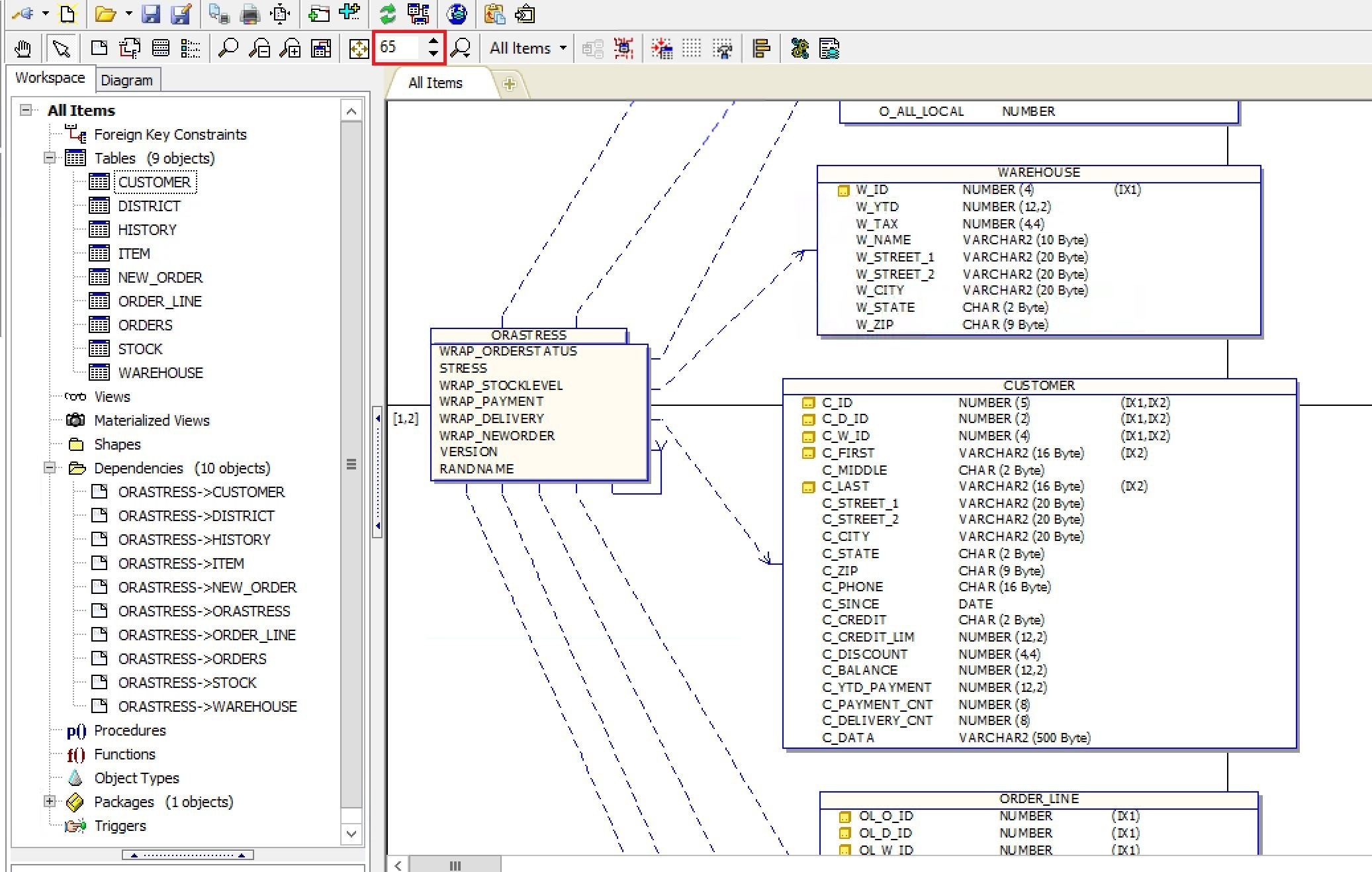The image size is (1372, 872).
Task: Click the ORASTRESS entity header in diagram
Action: 529,335
